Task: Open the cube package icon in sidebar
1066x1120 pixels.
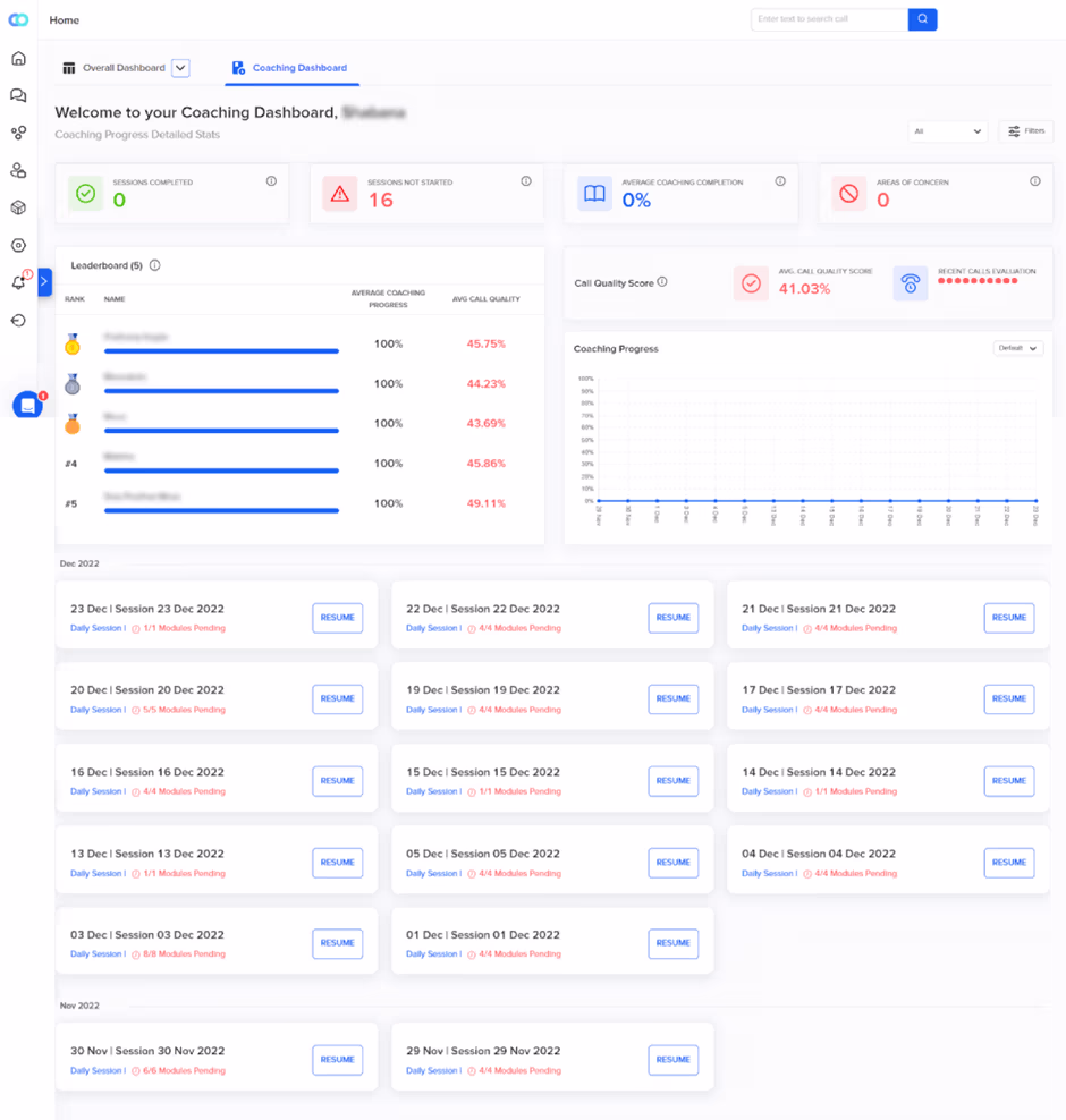Action: tap(19, 208)
